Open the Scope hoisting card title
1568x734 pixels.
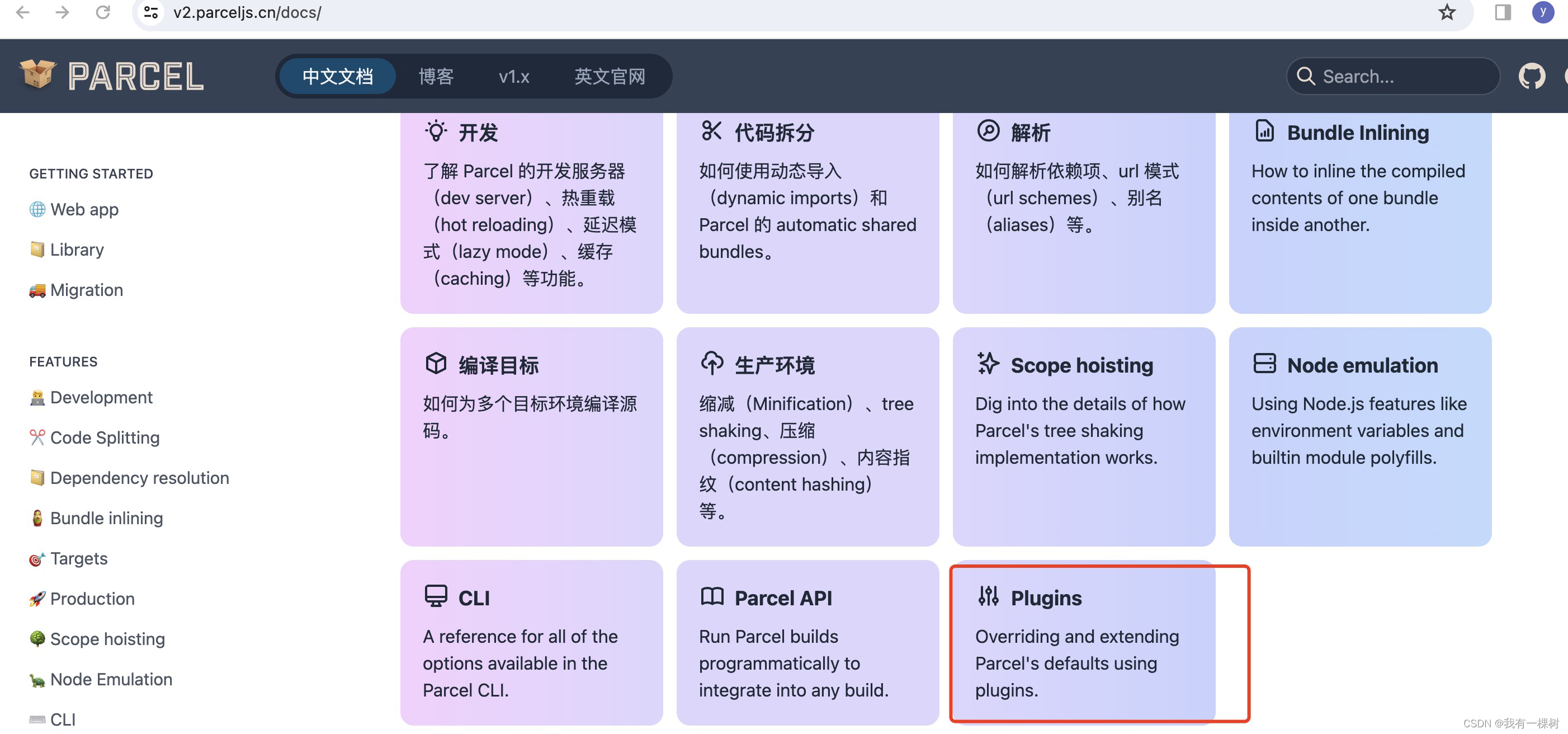1081,365
